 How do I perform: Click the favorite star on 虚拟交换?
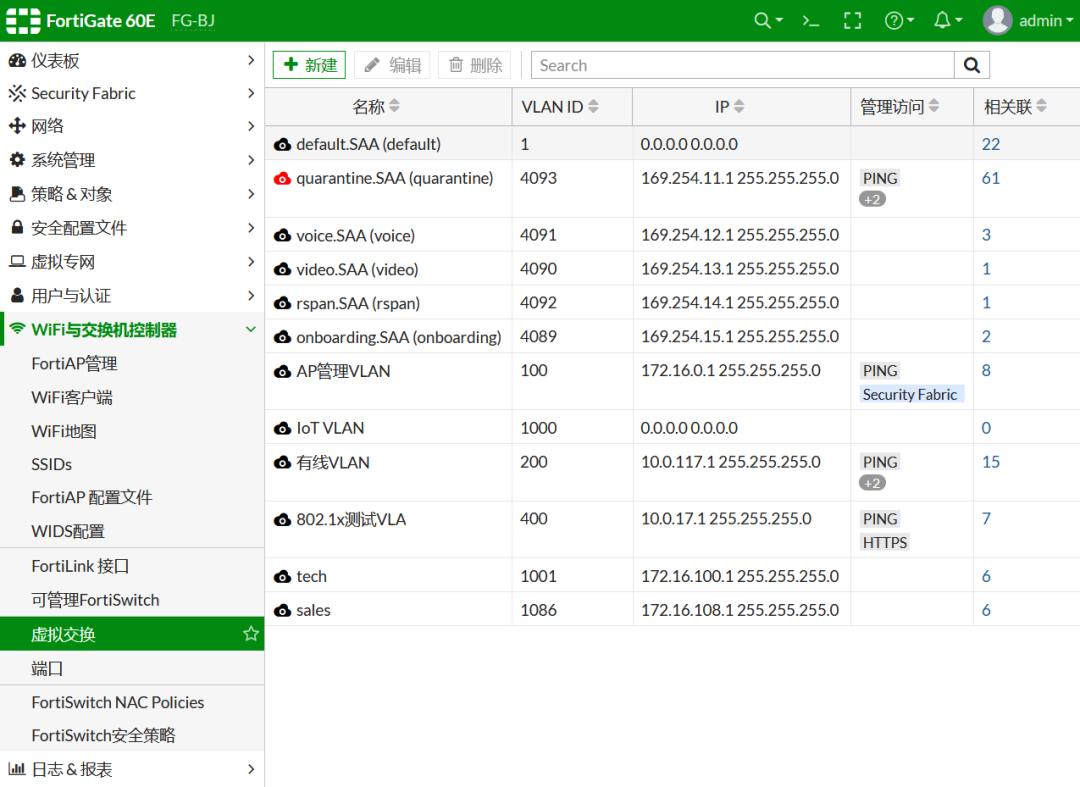click(x=251, y=634)
